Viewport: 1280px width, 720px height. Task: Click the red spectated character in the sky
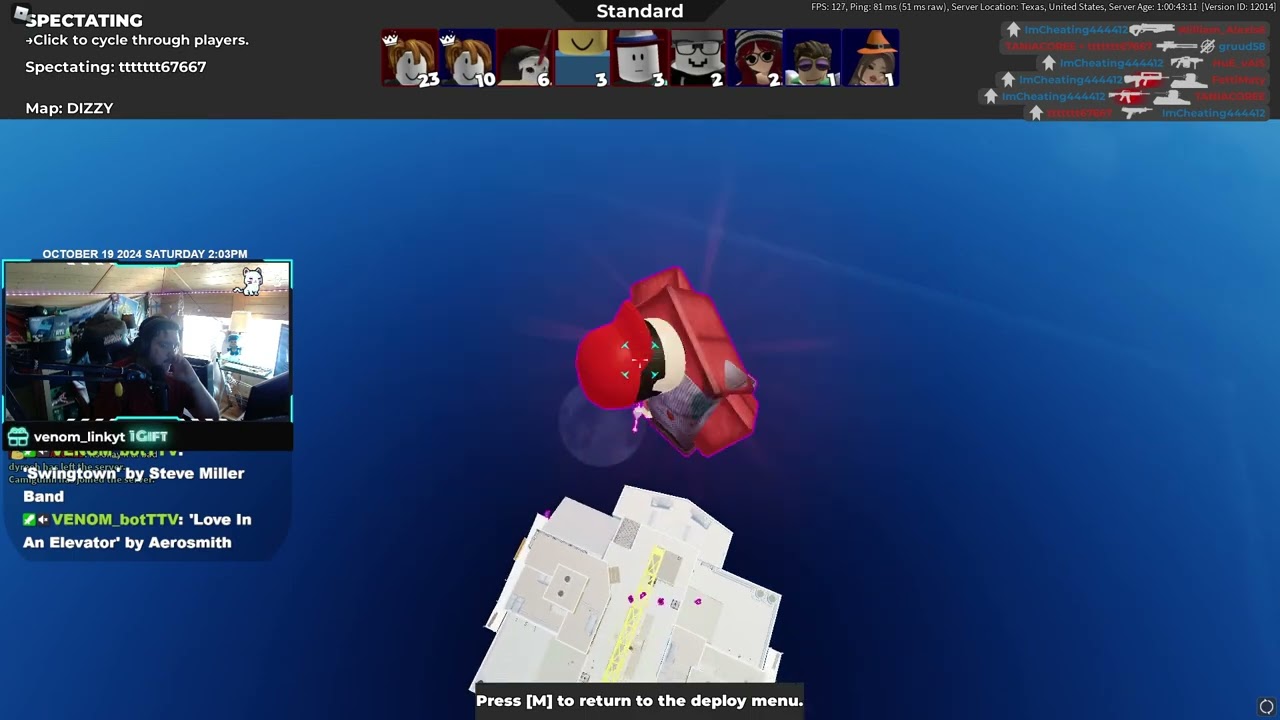[667, 364]
